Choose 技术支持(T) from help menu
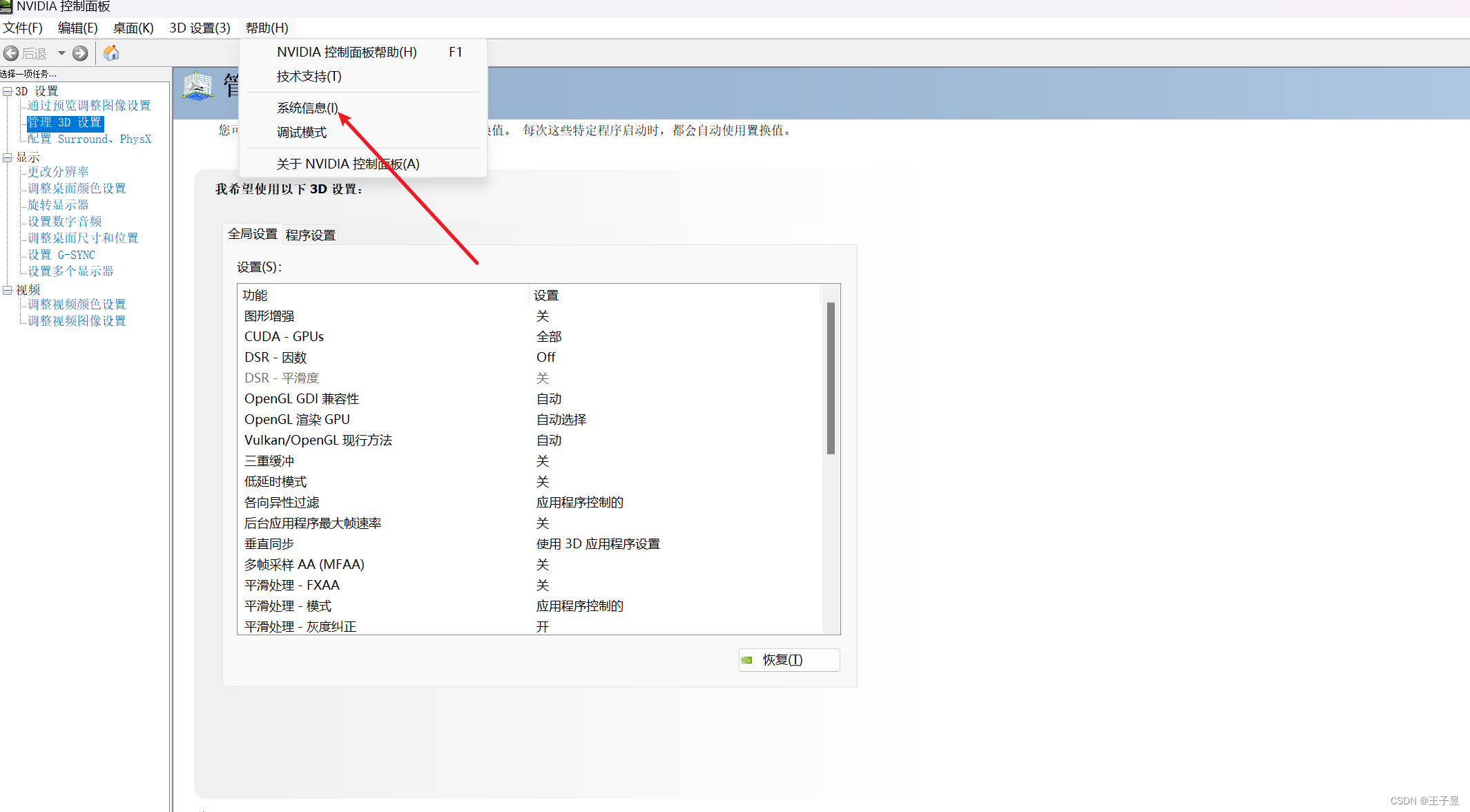Screen dimensions: 1470x812 coord(363,77)
